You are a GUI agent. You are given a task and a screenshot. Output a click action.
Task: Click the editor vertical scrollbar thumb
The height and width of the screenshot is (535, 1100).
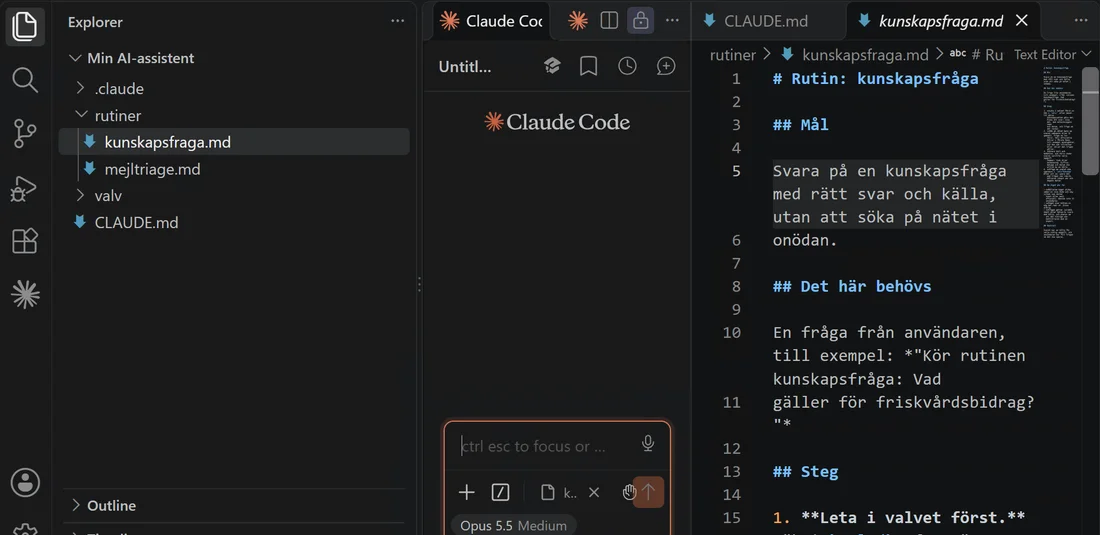click(1090, 121)
